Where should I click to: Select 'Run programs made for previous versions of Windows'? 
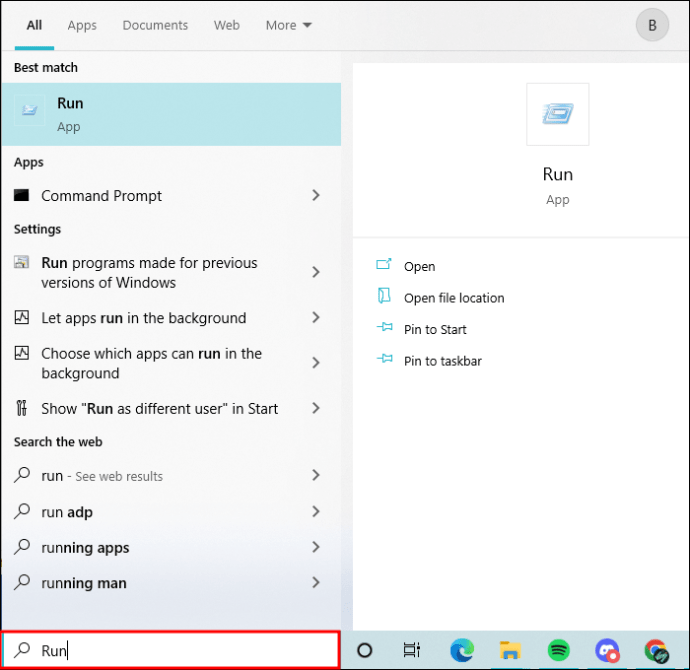click(171, 272)
